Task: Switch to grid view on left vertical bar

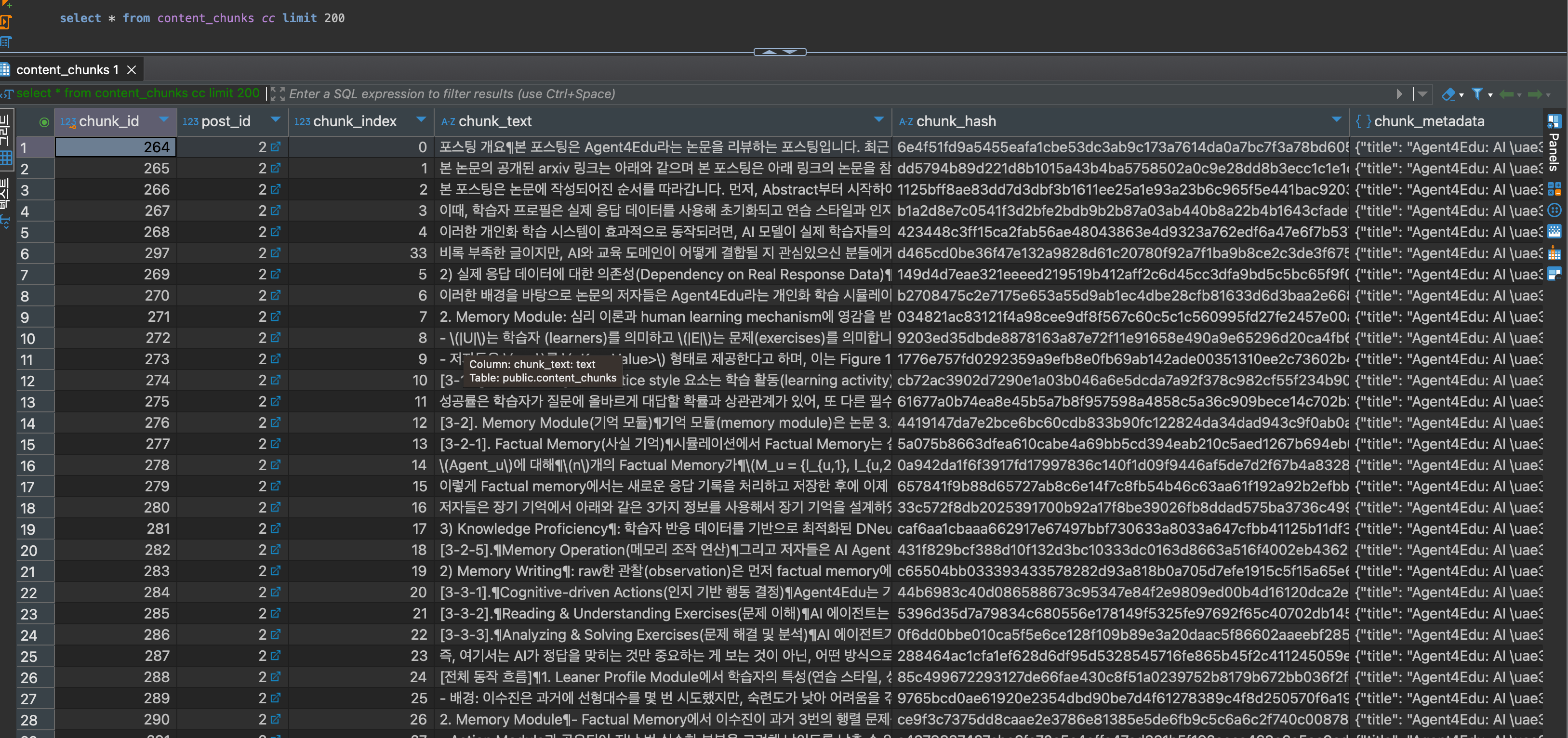Action: [x=6, y=158]
